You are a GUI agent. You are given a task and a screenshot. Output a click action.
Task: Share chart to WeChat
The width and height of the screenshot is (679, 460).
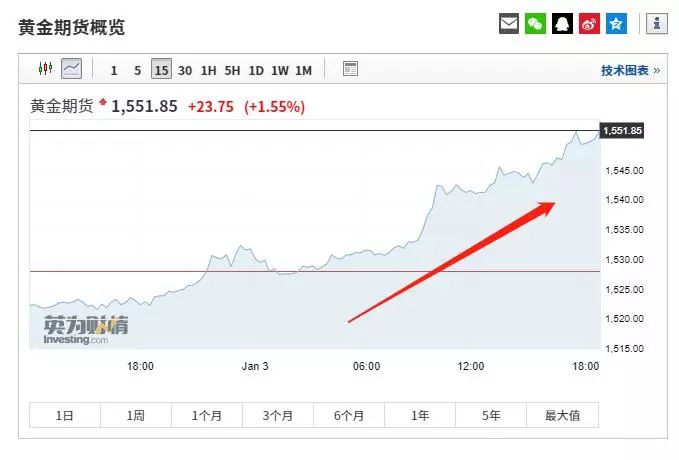point(536,24)
